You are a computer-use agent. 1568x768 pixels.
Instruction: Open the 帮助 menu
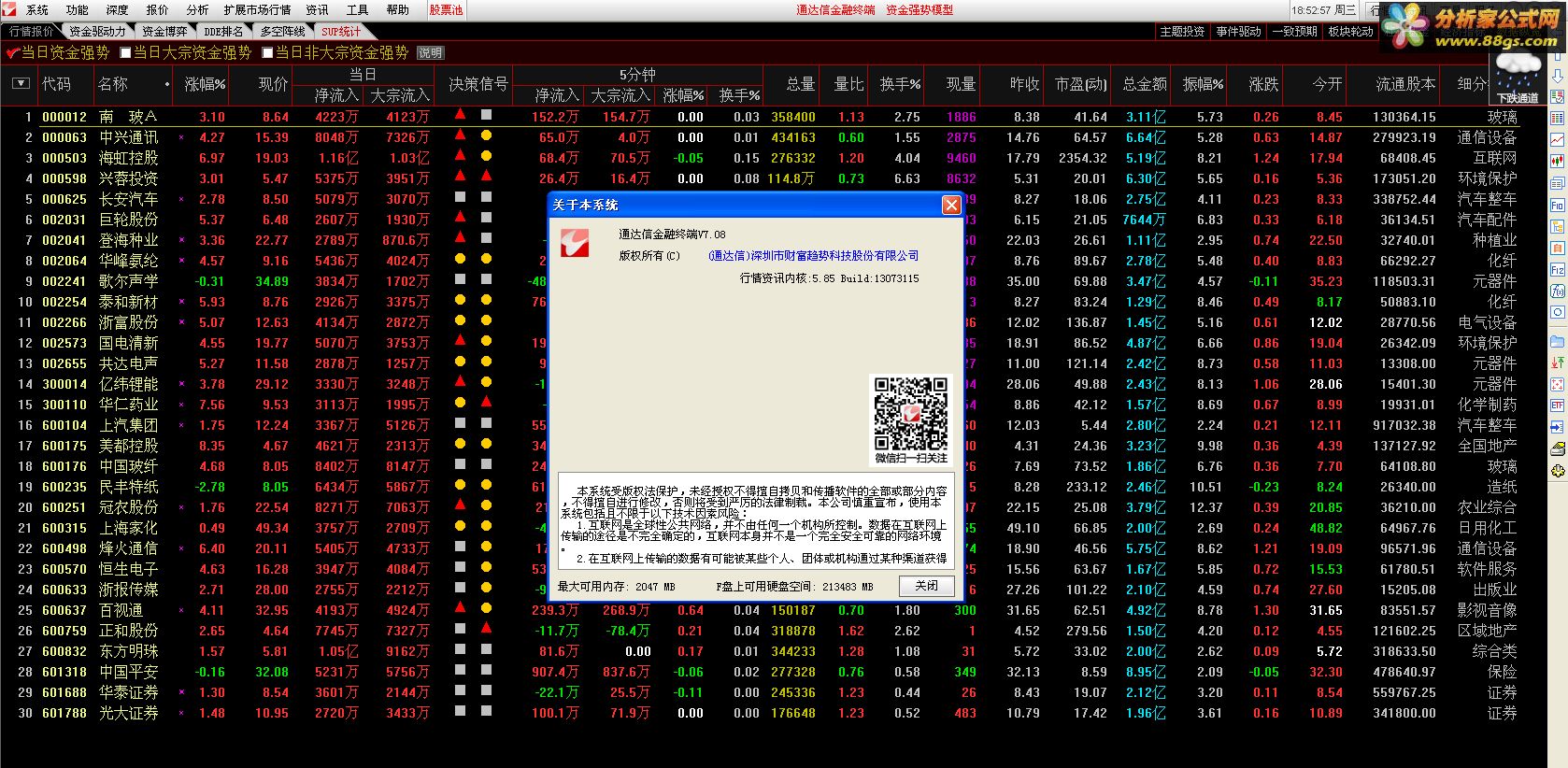pyautogui.click(x=398, y=10)
